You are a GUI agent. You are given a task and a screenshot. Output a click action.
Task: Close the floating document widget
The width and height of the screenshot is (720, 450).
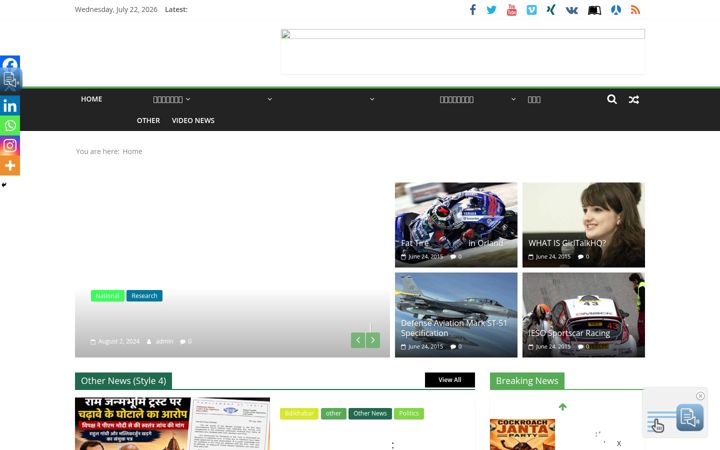(x=700, y=396)
